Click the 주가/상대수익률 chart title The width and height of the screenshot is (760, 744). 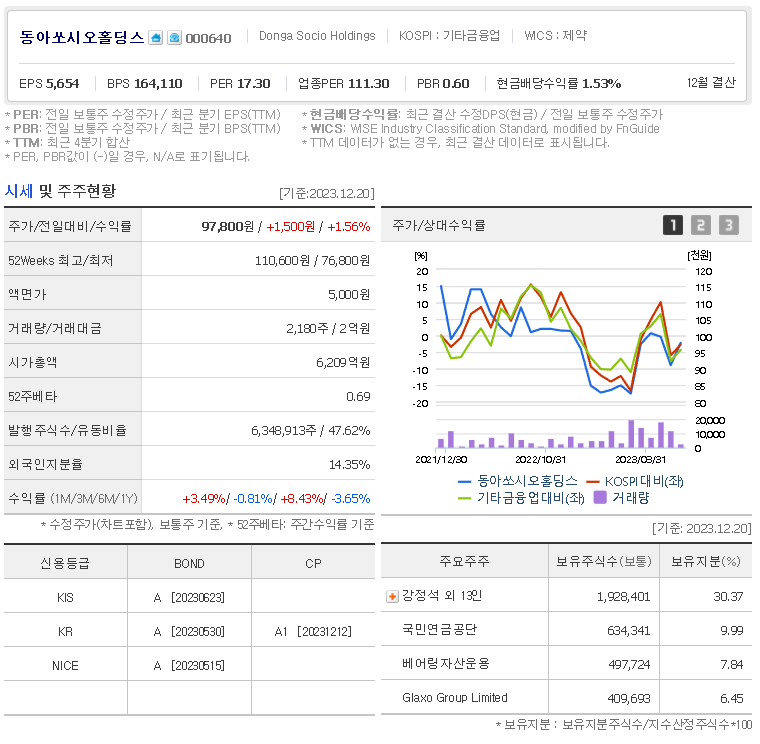tap(439, 225)
